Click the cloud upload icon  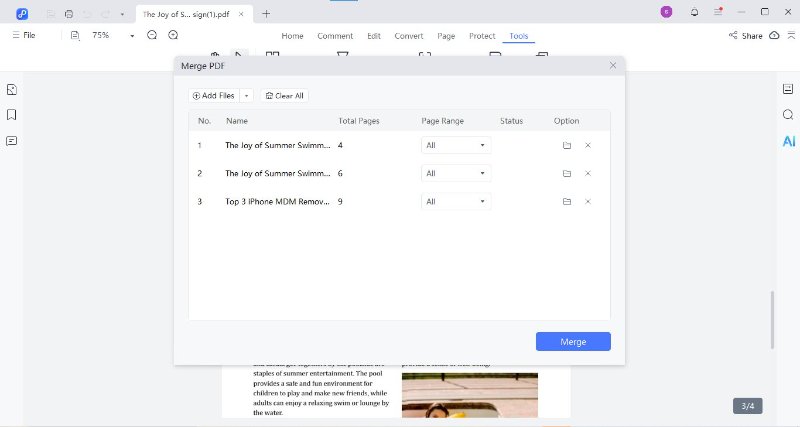coord(774,35)
